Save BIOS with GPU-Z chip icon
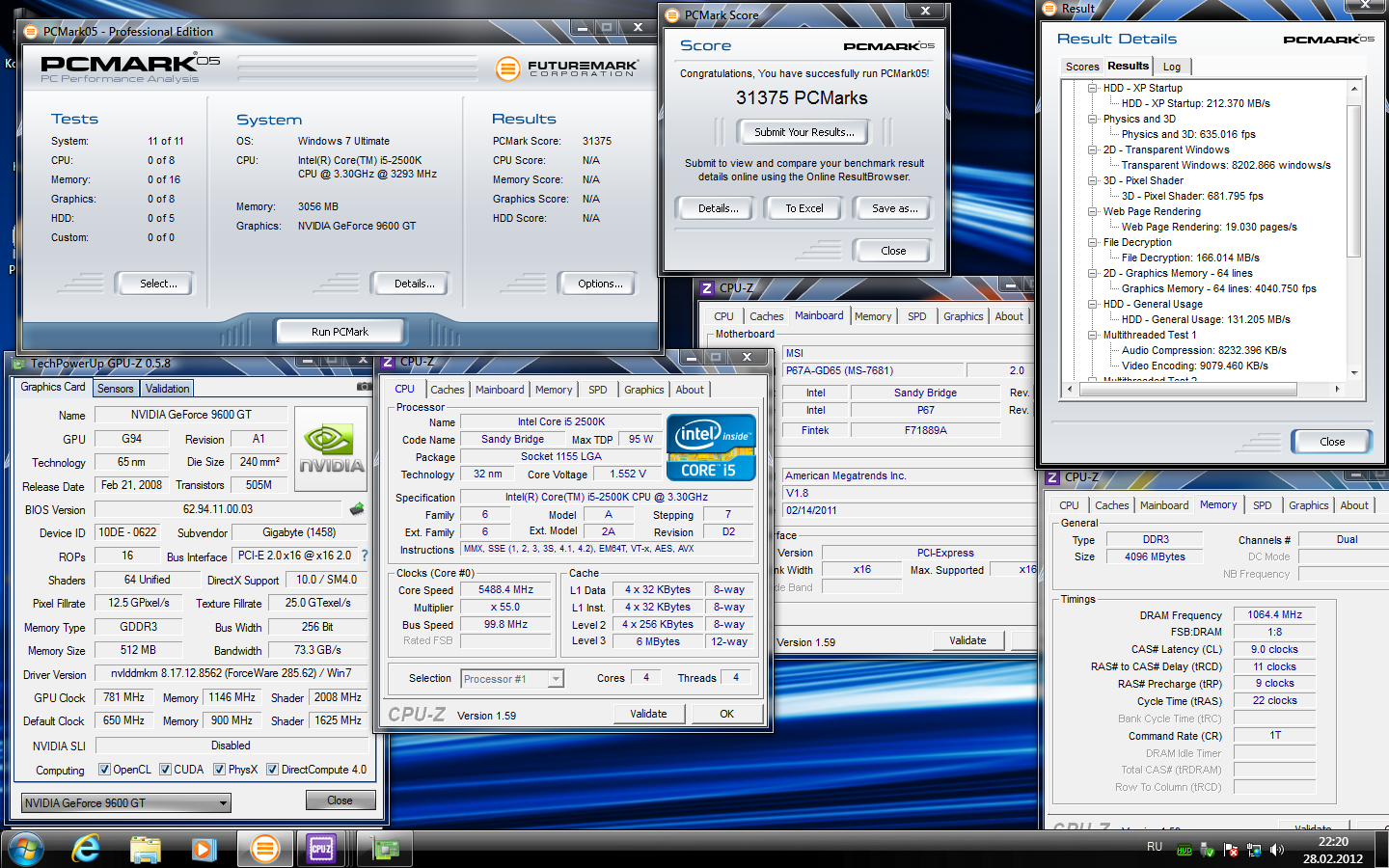Viewport: 1389px width, 868px height. pos(357,508)
